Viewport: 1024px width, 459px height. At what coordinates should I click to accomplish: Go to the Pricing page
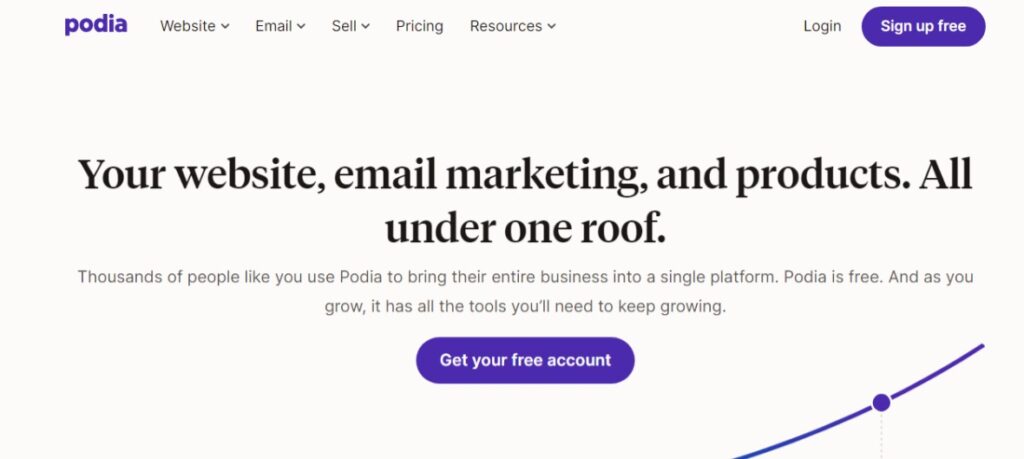419,26
